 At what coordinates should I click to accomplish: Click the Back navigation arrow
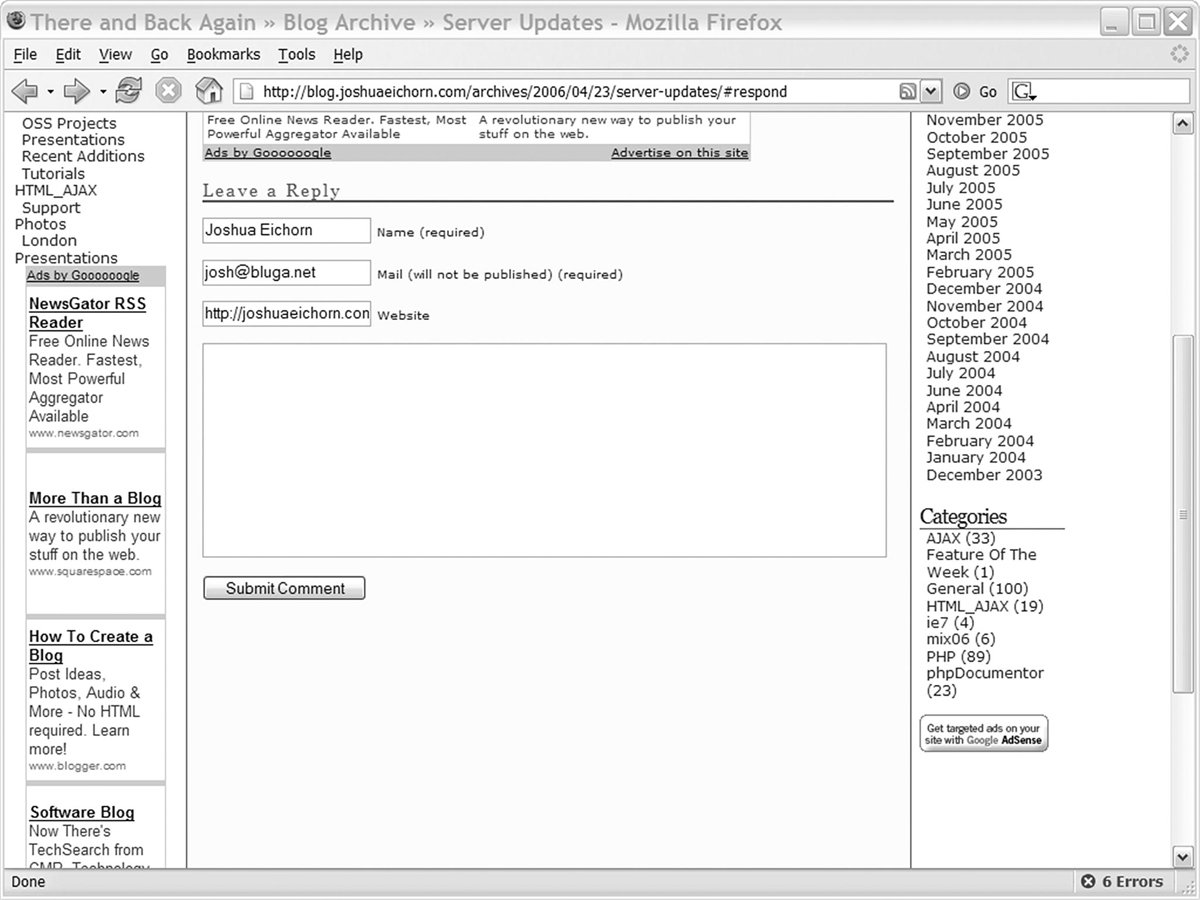25,91
